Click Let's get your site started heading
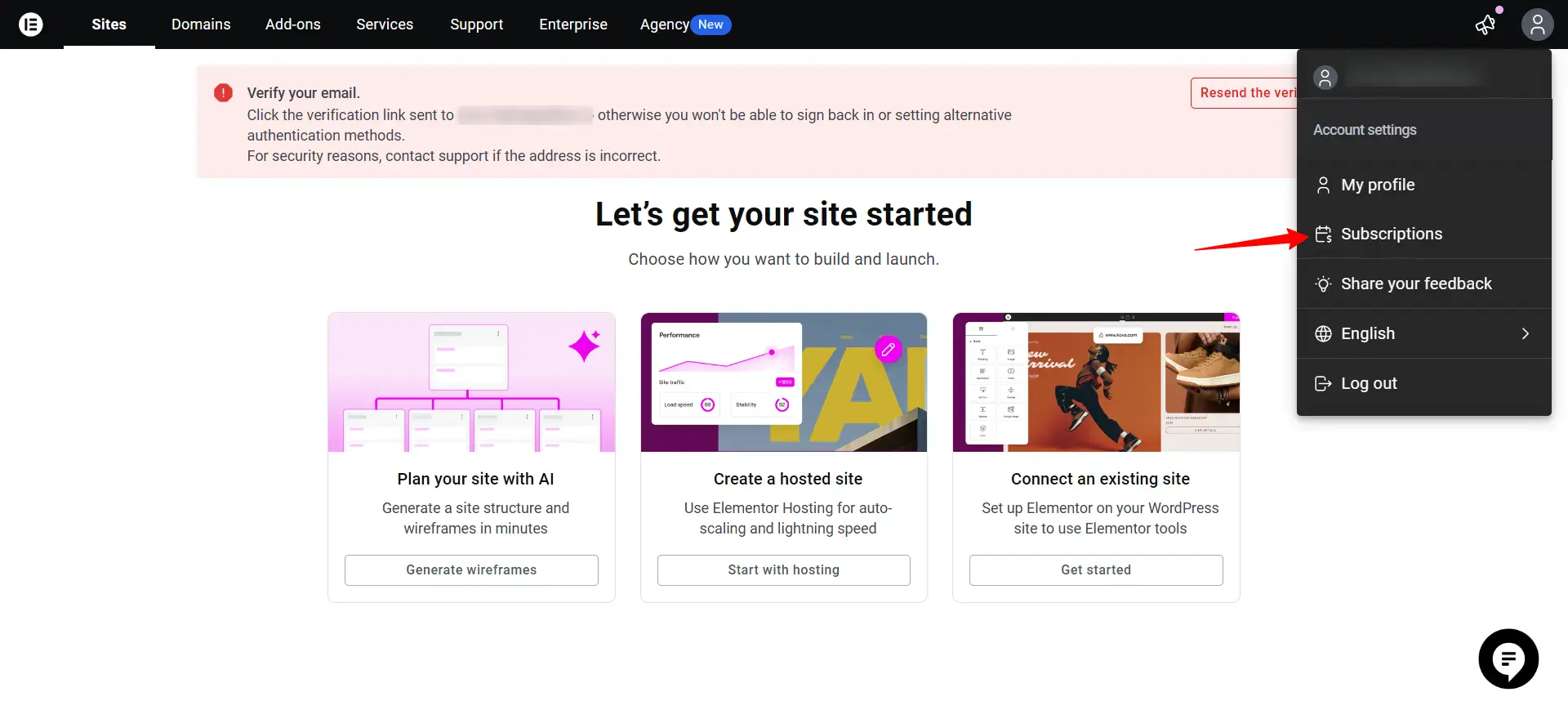Viewport: 1568px width, 710px height. pos(784,215)
